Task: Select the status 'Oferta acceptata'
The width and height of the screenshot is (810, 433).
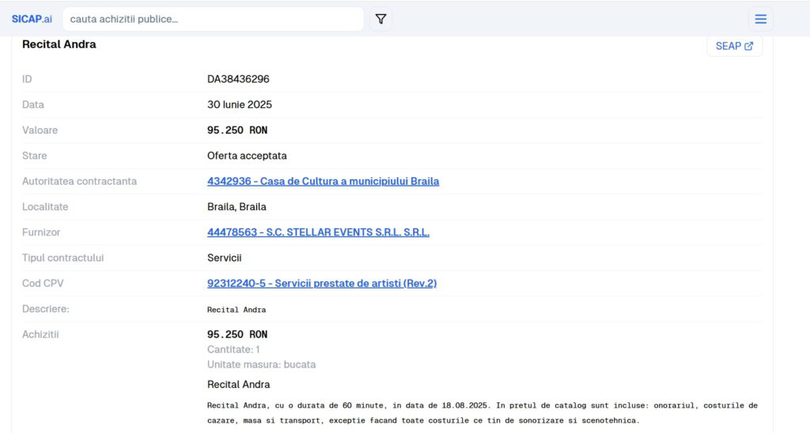Action: tap(247, 156)
